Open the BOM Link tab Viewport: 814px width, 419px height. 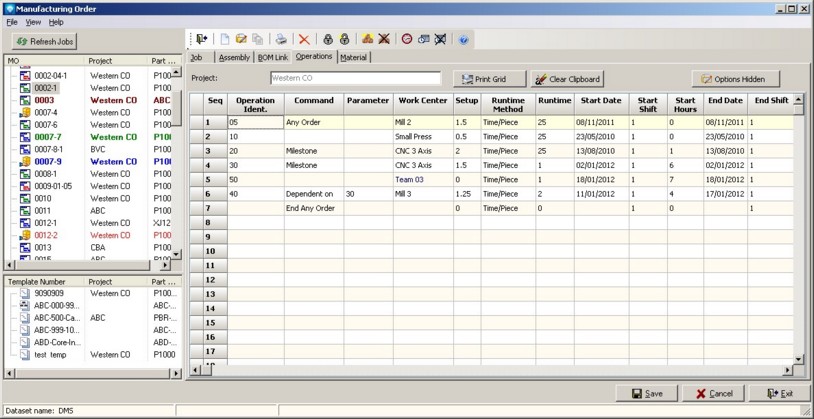tap(272, 57)
